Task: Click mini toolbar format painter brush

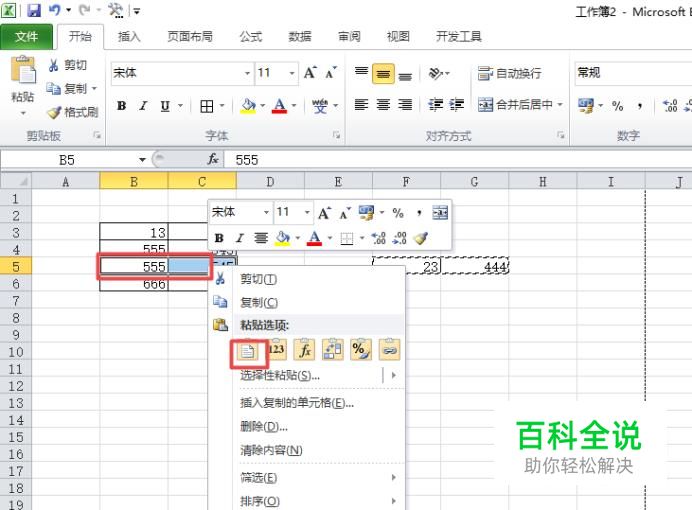Action: tap(421, 239)
